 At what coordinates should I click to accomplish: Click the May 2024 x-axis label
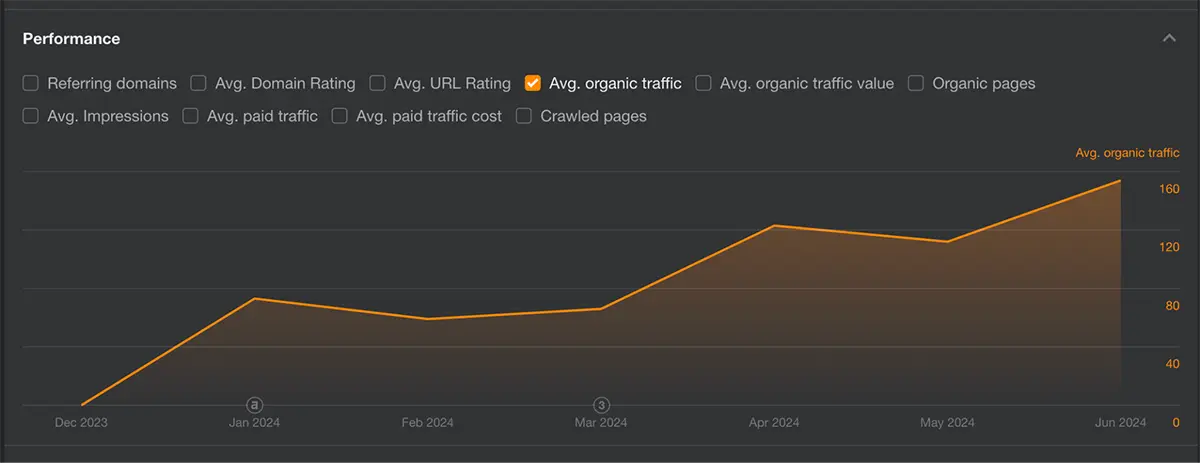pyautogui.click(x=947, y=423)
